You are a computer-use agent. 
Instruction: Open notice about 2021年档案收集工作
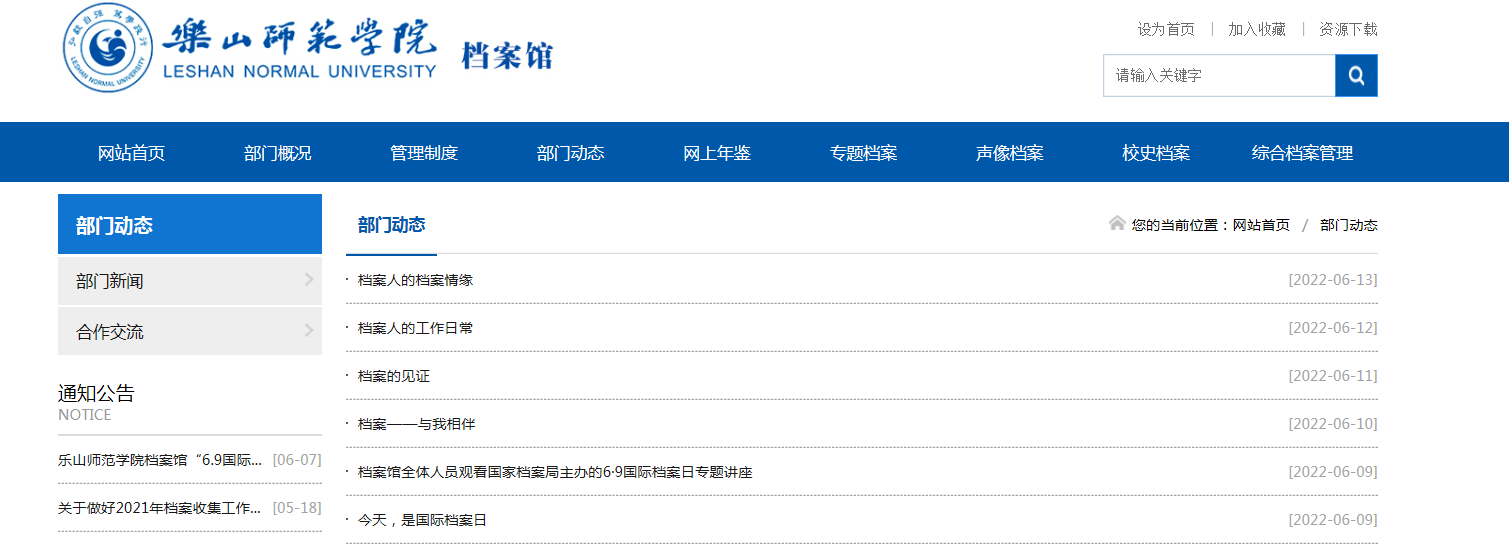click(159, 508)
